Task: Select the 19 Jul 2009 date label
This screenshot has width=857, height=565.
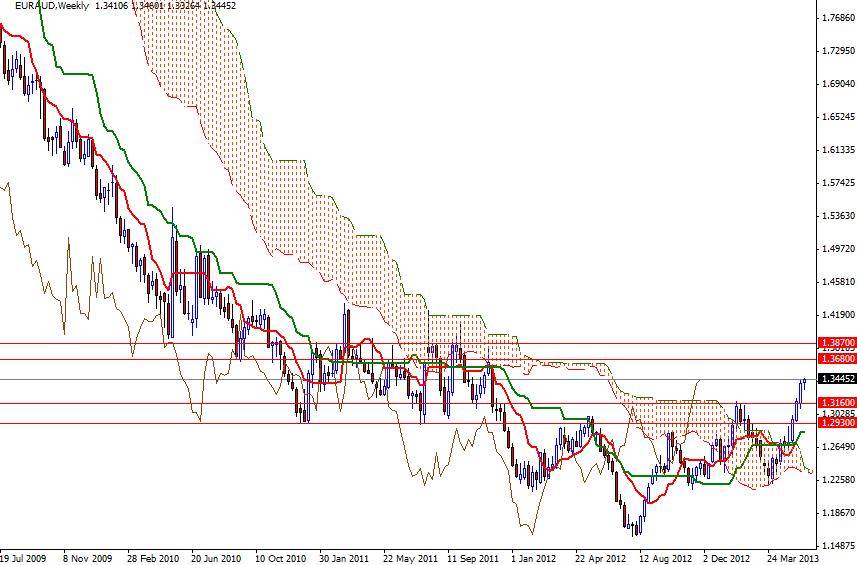Action: click(x=24, y=558)
